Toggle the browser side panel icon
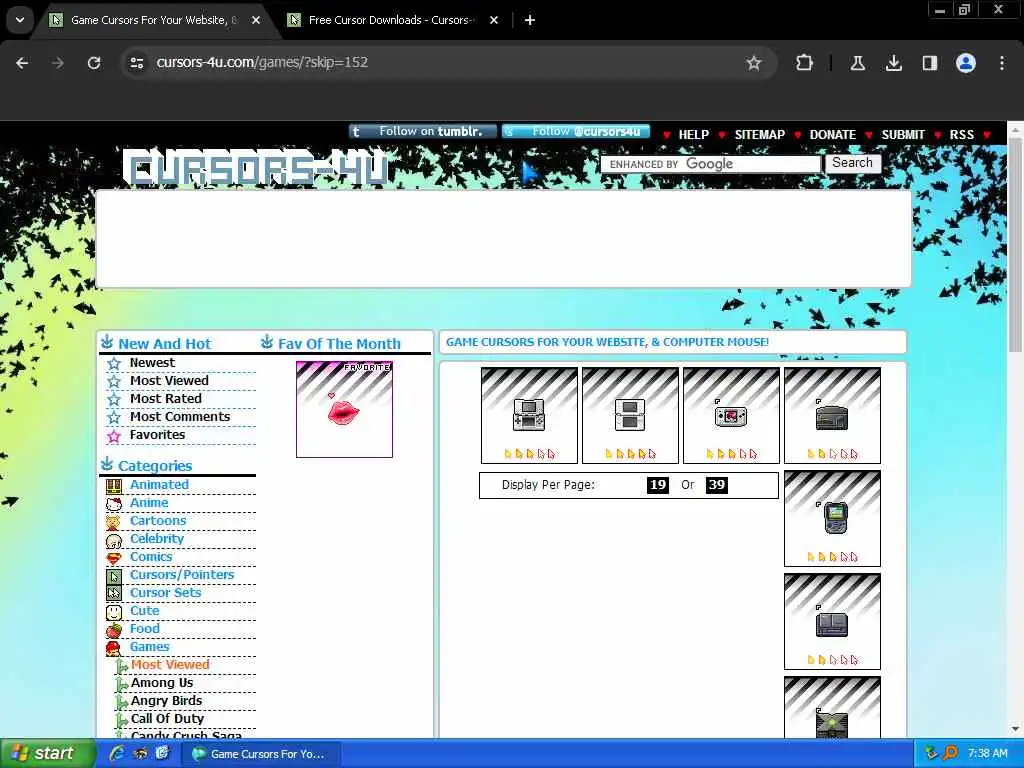This screenshot has width=1024, height=768. 929,63
